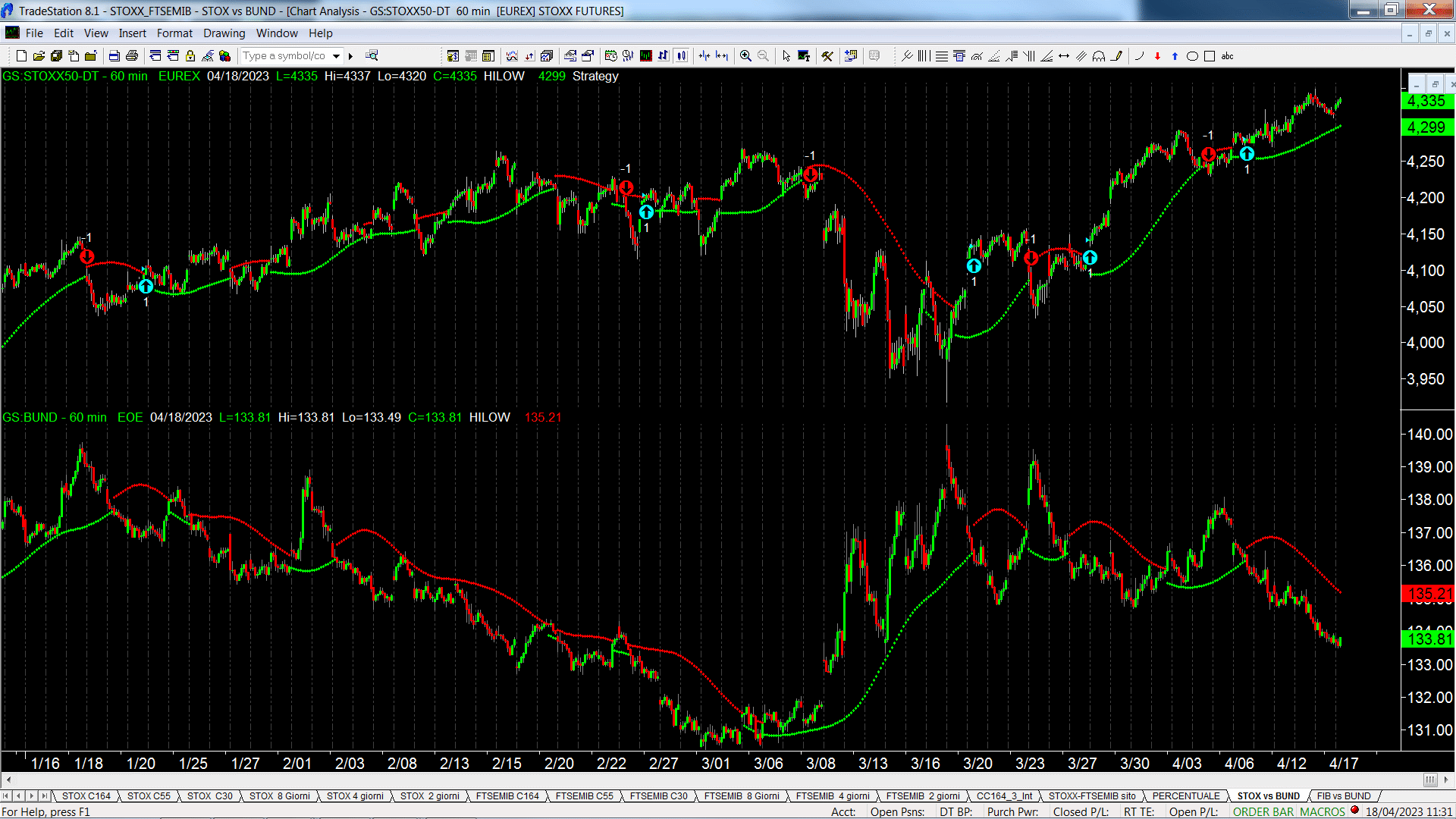This screenshot has height=819, width=1456.
Task: Click the hammer and tools icon
Action: 827,56
